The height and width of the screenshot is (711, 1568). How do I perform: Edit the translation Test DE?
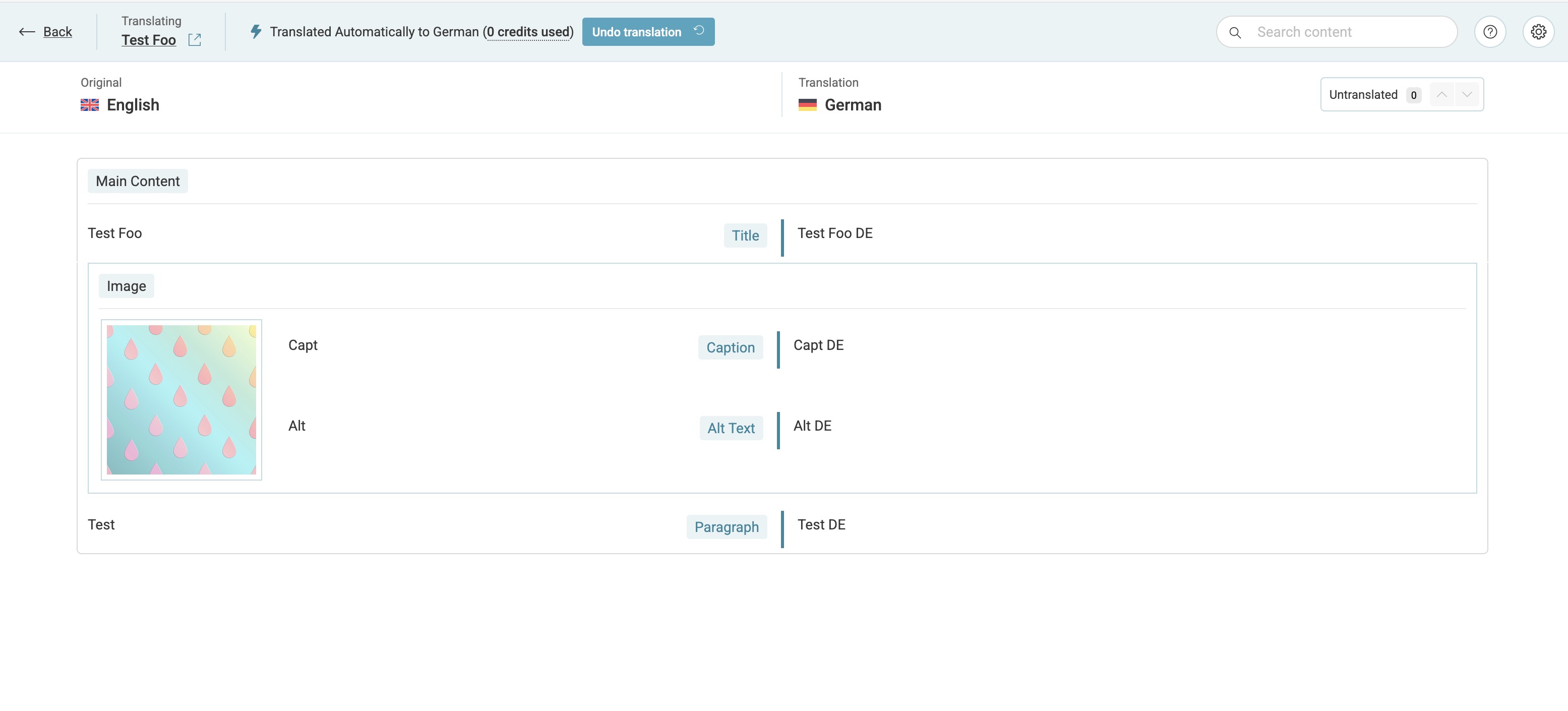click(x=821, y=525)
